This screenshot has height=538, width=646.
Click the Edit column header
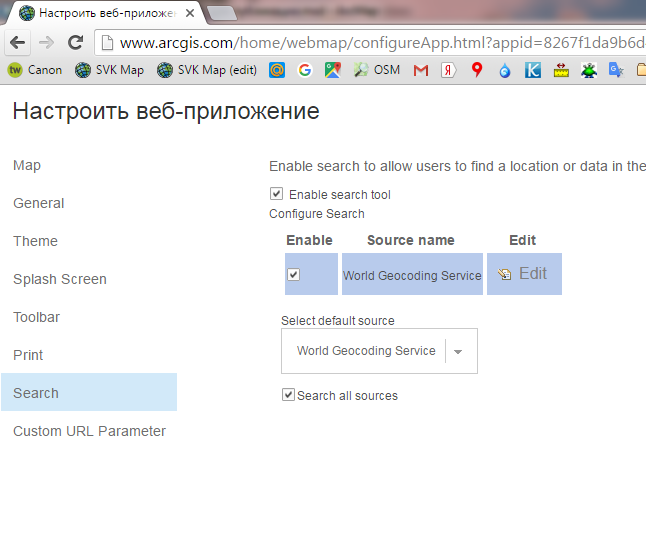click(522, 240)
